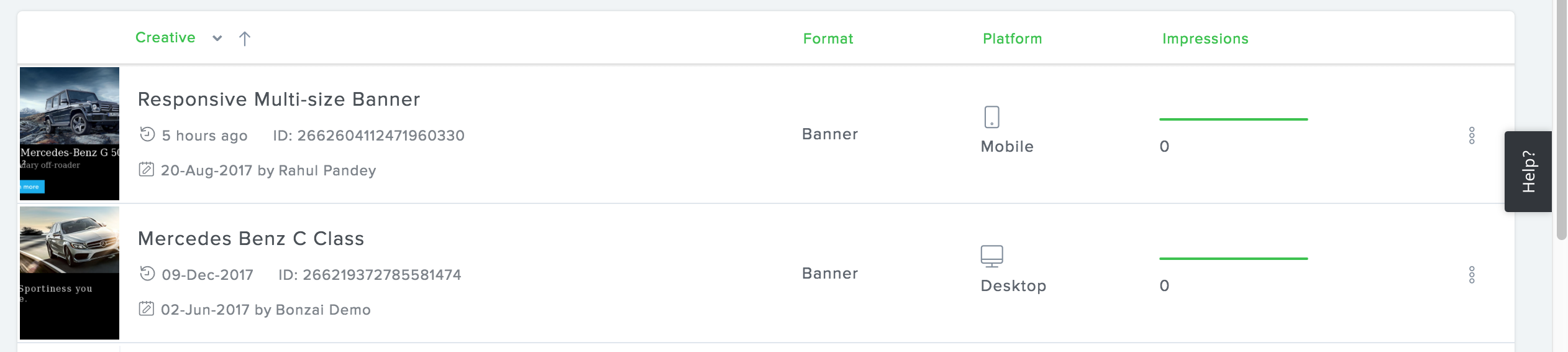This screenshot has height=352, width=1568.
Task: Sort by the Creative column header
Action: (x=165, y=38)
